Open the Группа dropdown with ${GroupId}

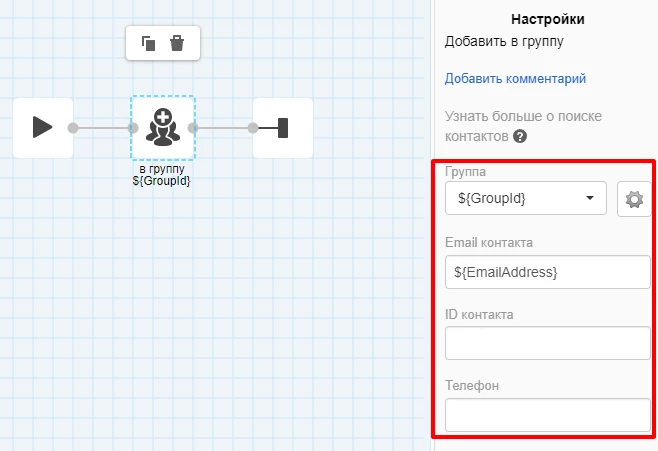tap(526, 199)
